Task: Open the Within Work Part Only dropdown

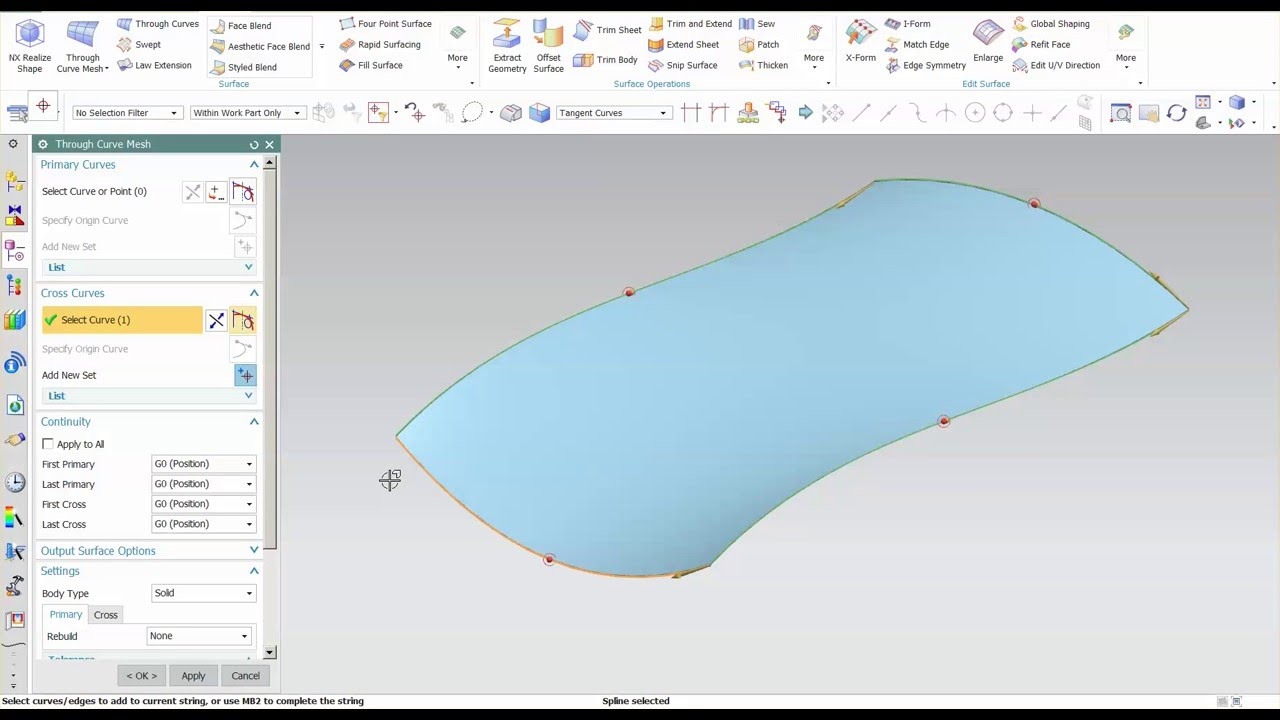Action: [247, 113]
